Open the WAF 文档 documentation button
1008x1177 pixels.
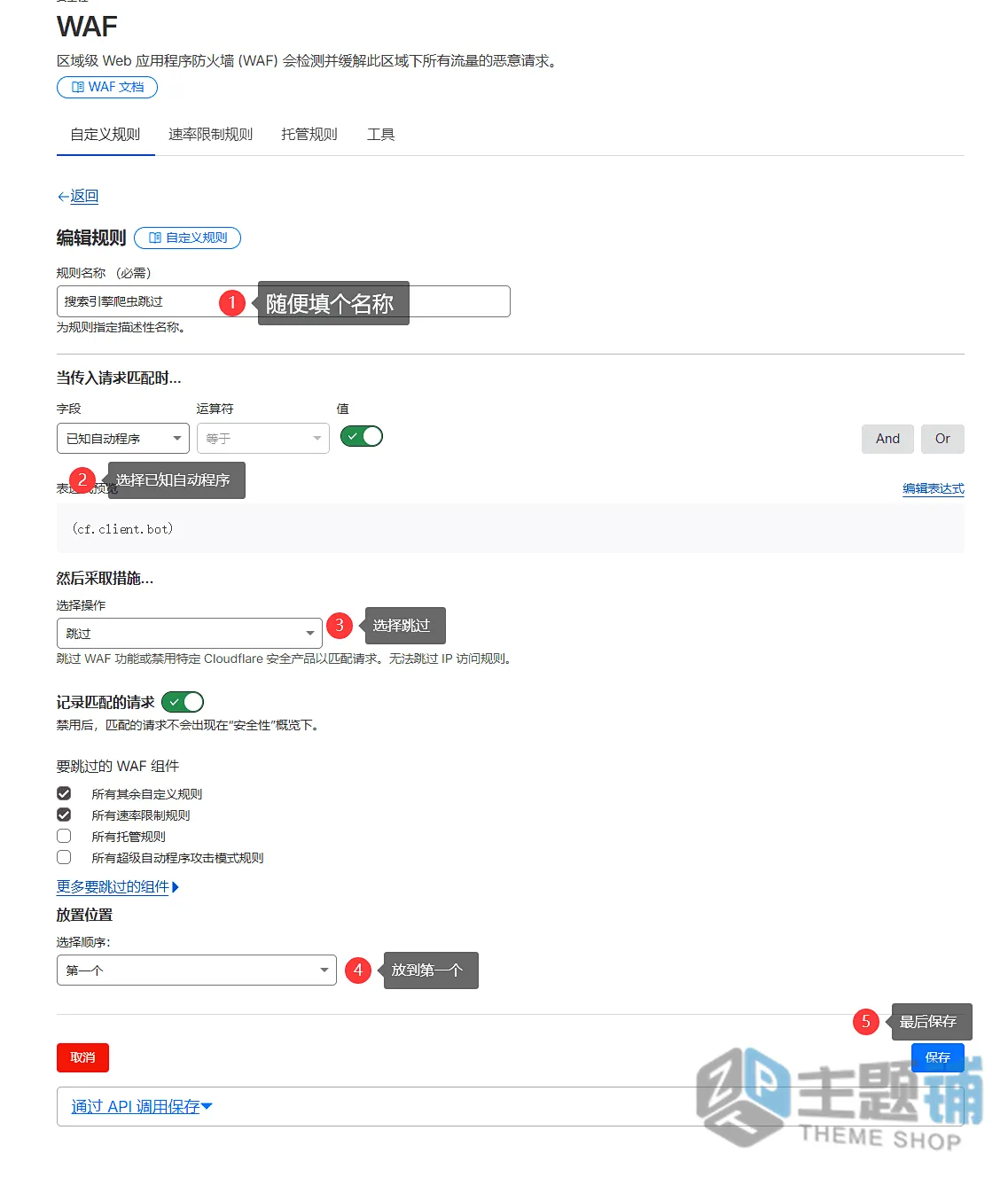point(107,87)
